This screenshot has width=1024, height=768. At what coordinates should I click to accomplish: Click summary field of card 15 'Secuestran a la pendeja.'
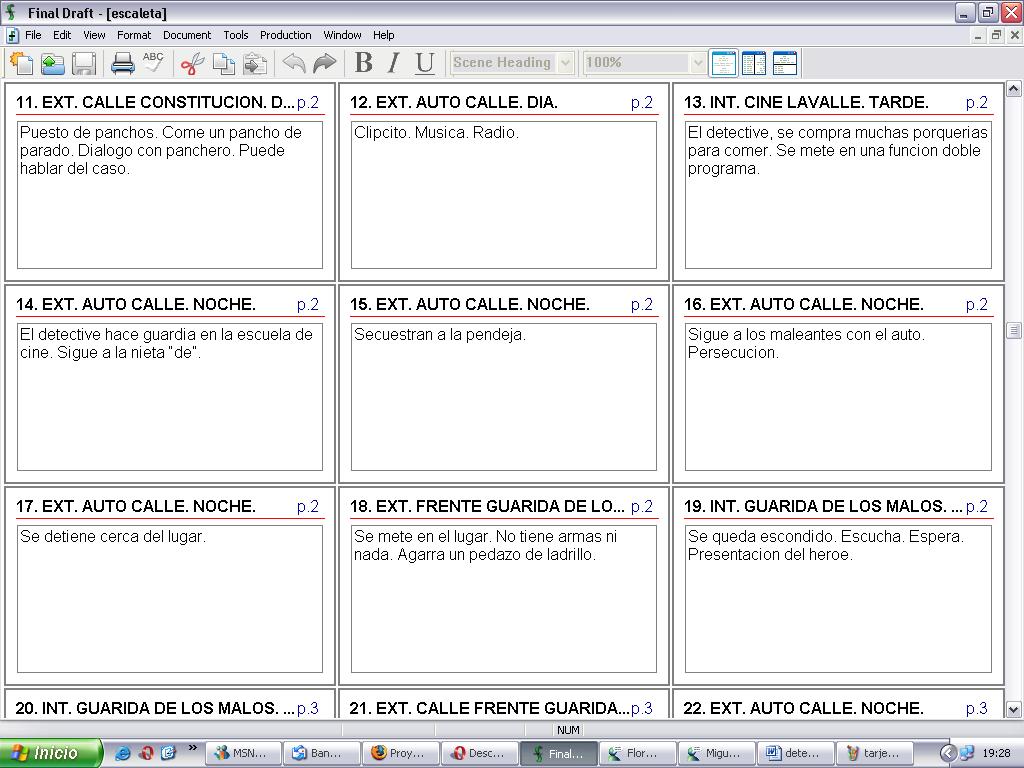[504, 396]
